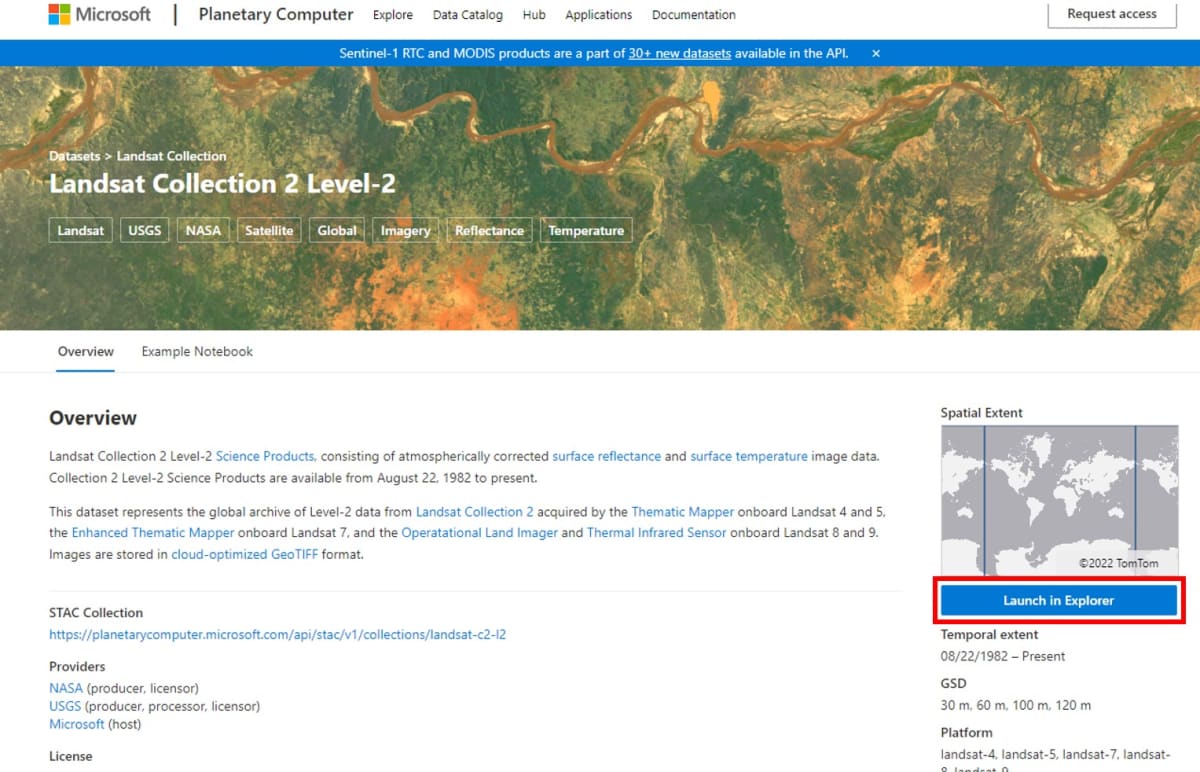
Task: Go to the Datasets breadcrumb
Action: pos(75,156)
